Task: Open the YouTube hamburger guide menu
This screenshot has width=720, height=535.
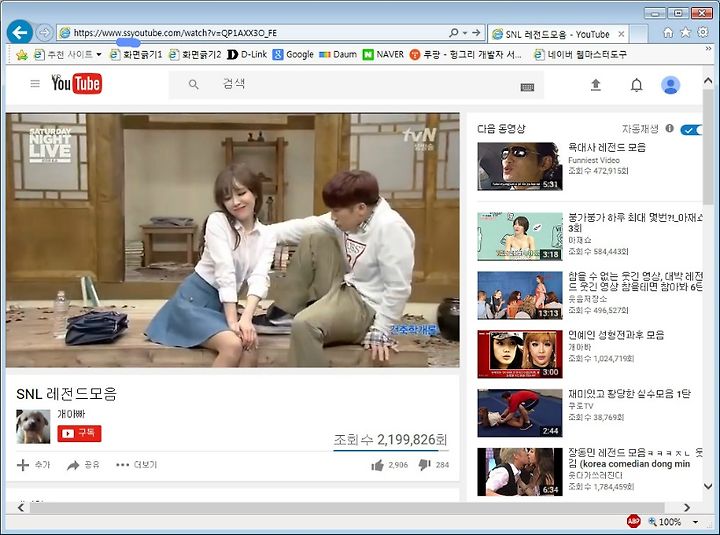Action: click(35, 84)
